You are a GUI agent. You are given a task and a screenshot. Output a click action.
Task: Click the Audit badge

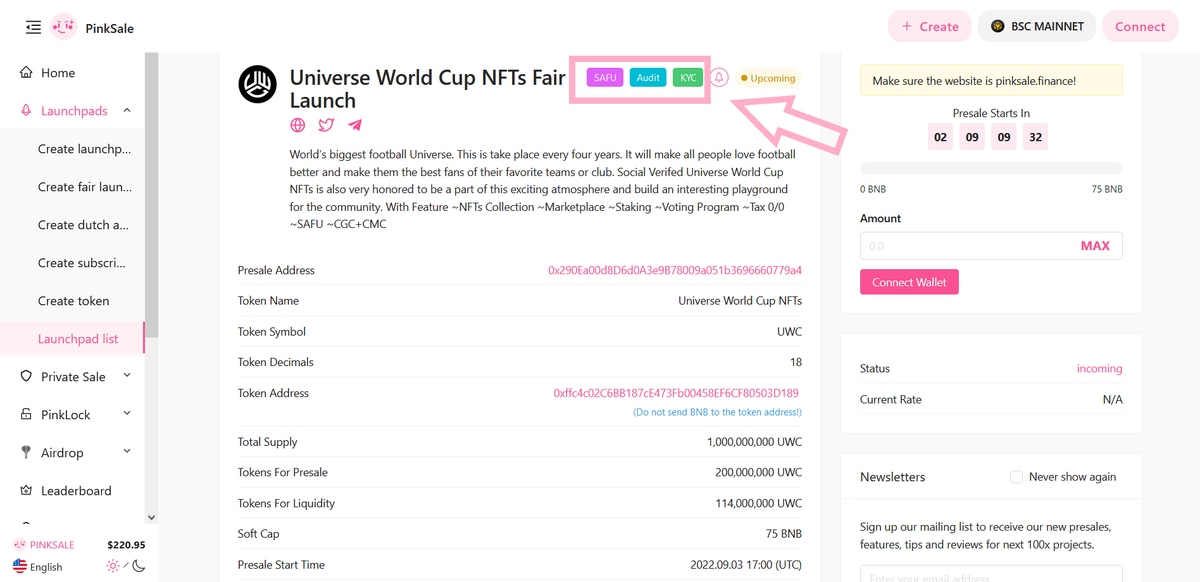[648, 78]
